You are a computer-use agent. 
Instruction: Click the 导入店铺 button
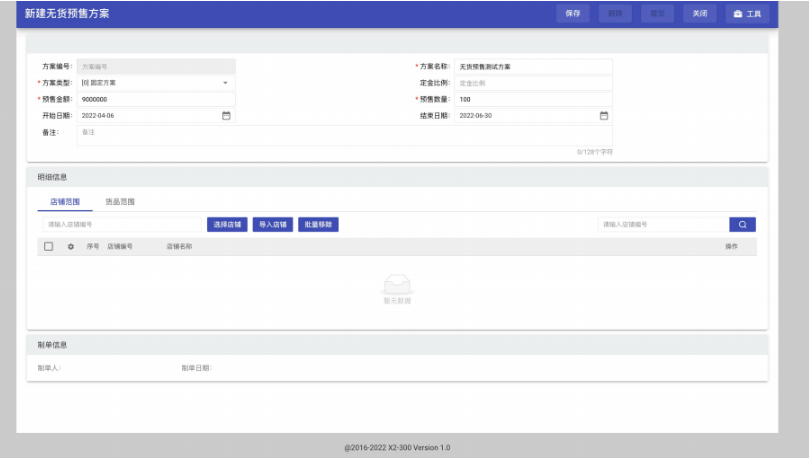(x=272, y=224)
